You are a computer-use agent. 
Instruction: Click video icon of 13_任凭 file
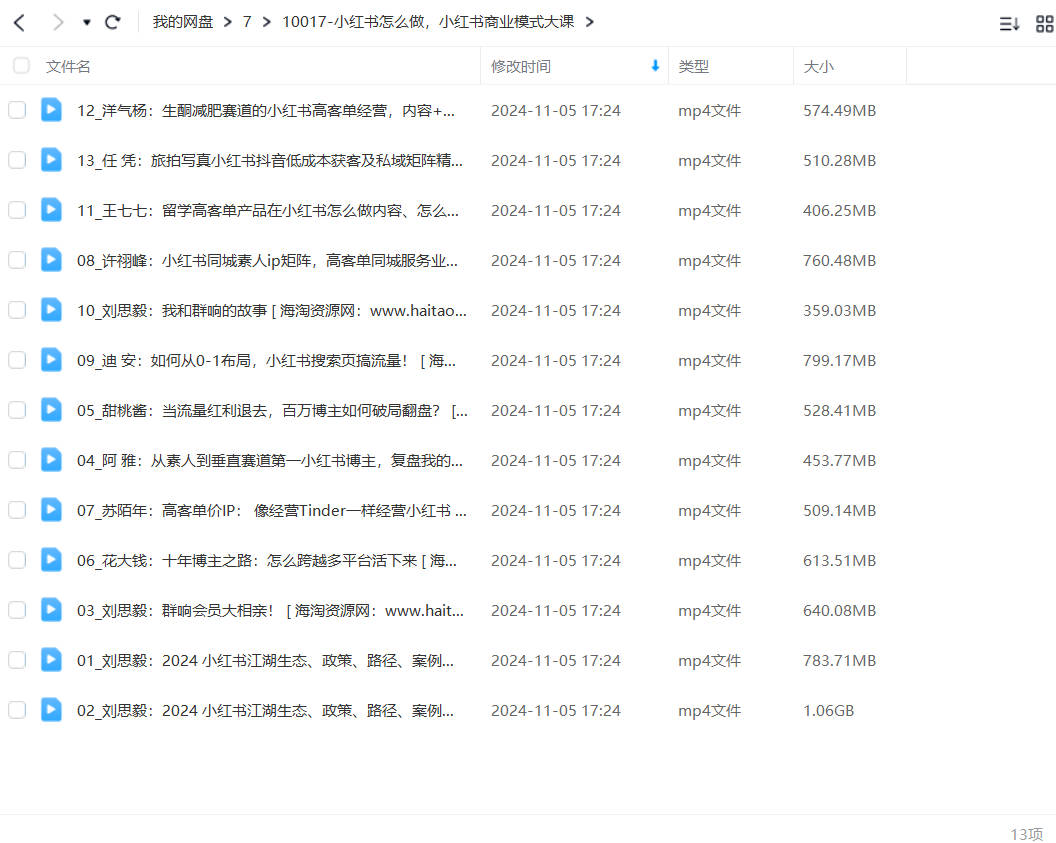(51, 160)
